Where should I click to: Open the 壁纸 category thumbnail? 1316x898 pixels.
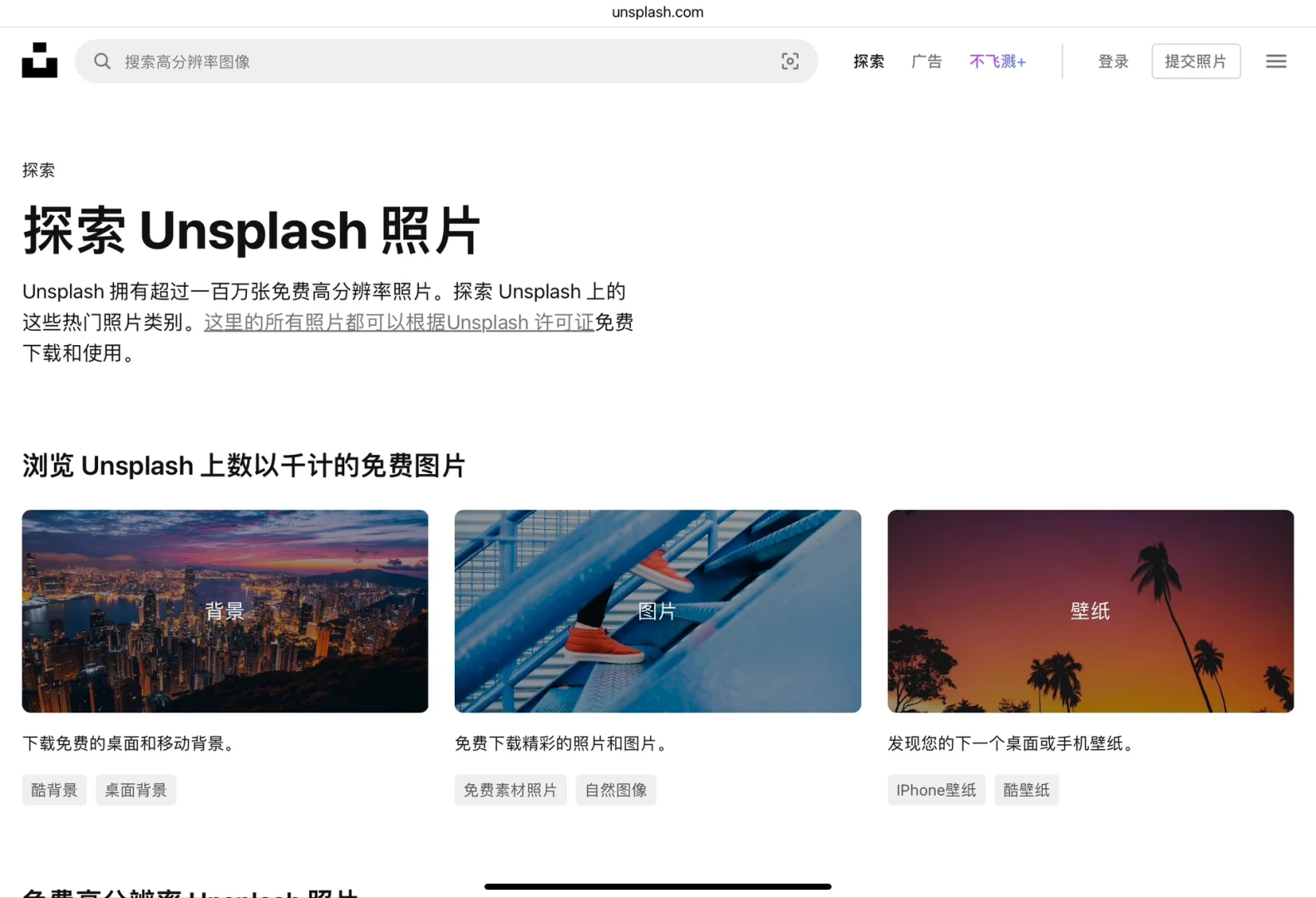(1091, 611)
